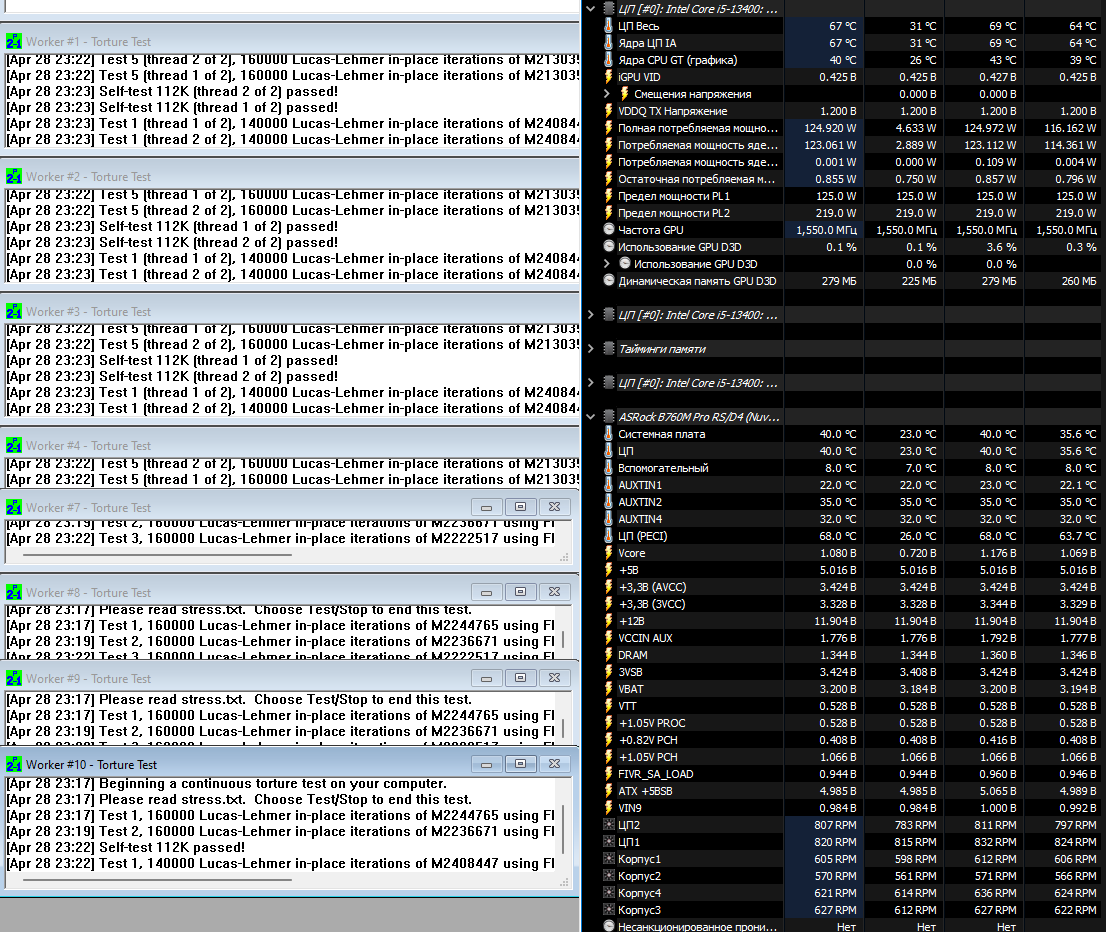Click the Worker #4 Torture Test window icon
Screen dimensions: 1106x932
point(13,445)
